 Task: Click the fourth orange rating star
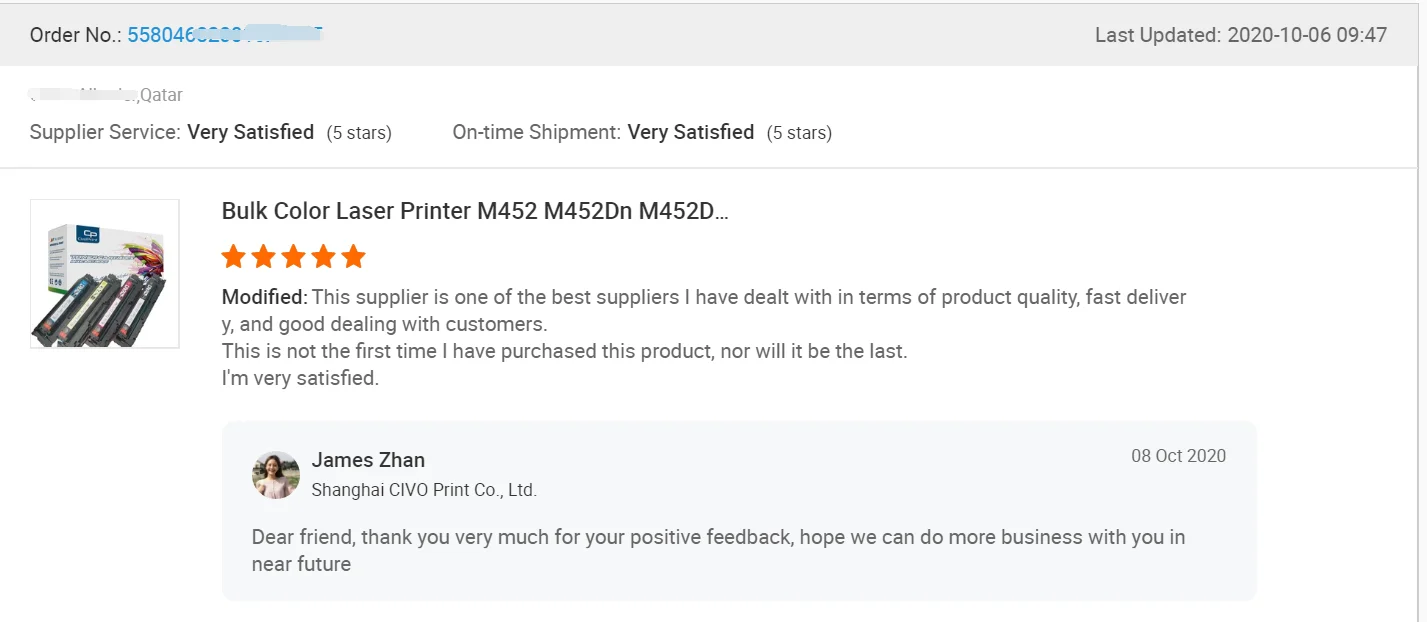(x=323, y=257)
